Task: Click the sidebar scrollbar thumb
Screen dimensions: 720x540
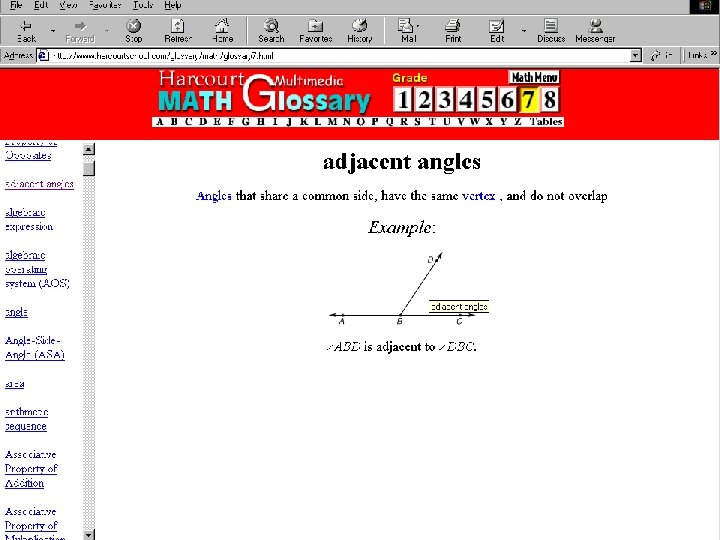Action: click(89, 168)
